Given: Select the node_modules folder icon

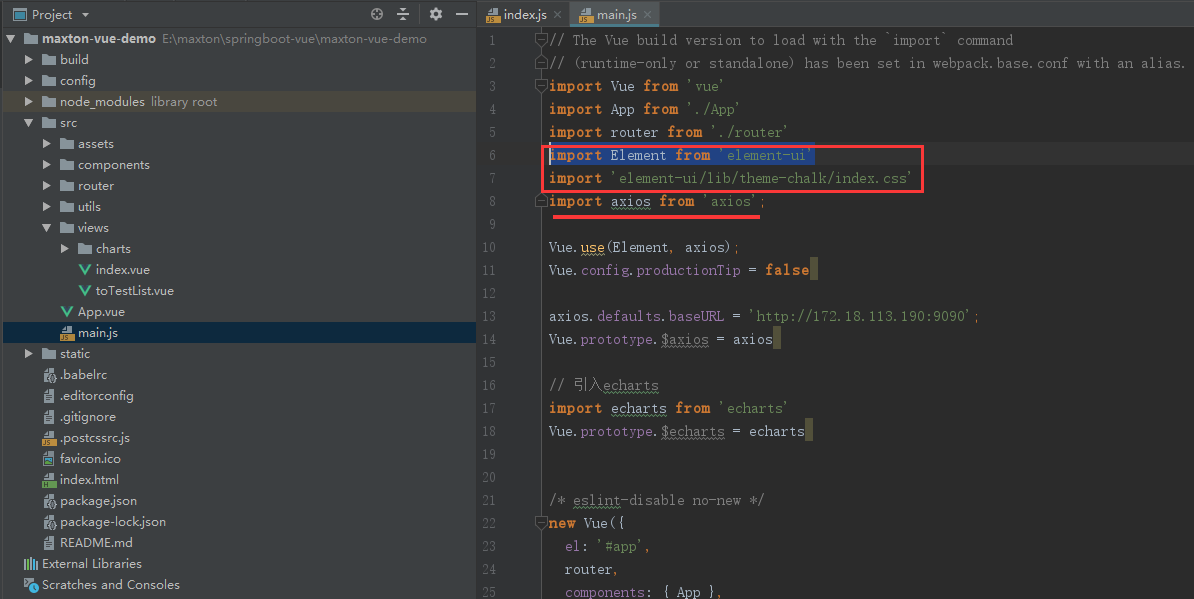Looking at the screenshot, I should point(49,101).
